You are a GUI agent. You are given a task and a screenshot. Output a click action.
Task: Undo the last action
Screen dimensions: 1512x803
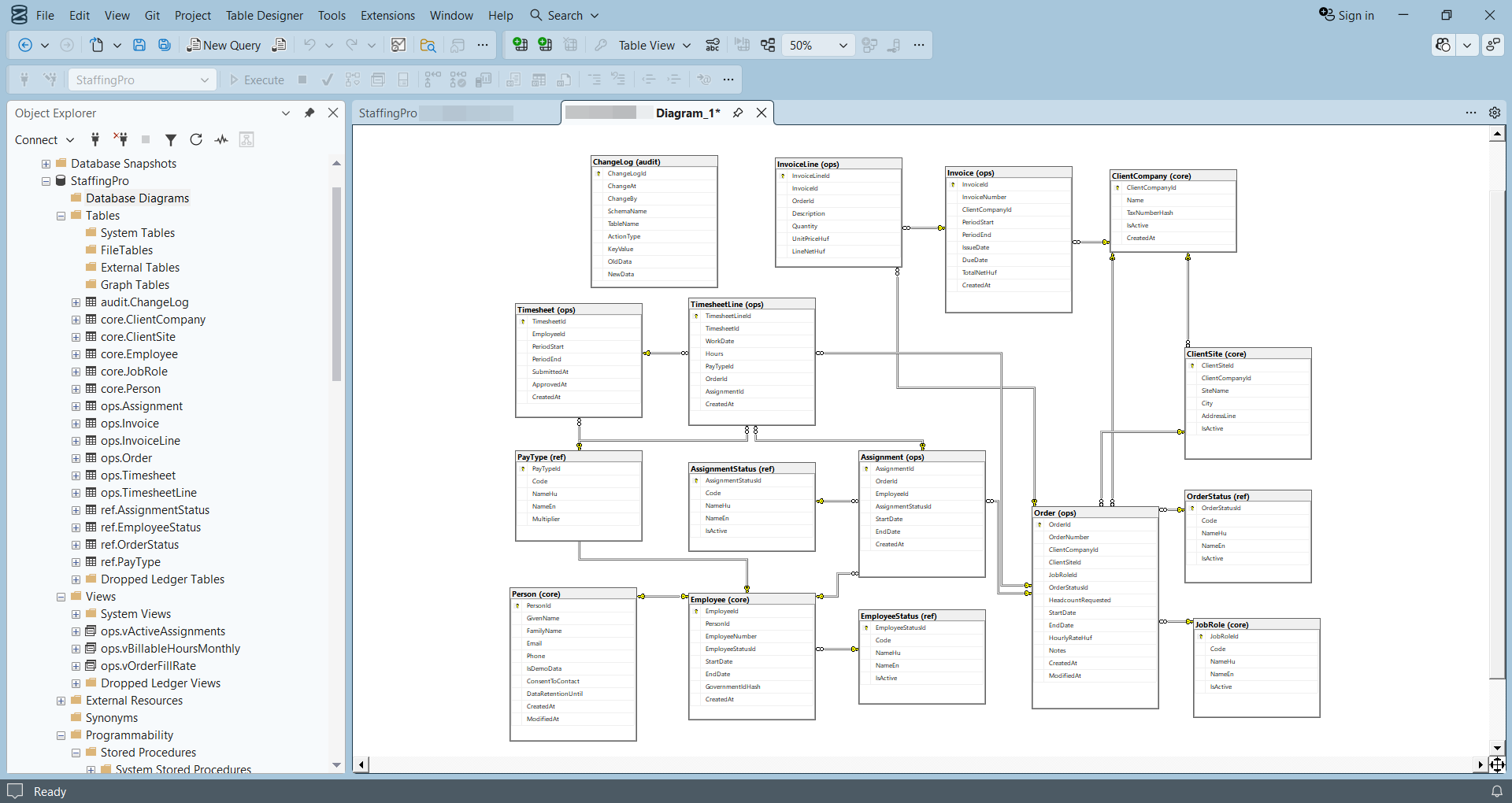pos(309,45)
